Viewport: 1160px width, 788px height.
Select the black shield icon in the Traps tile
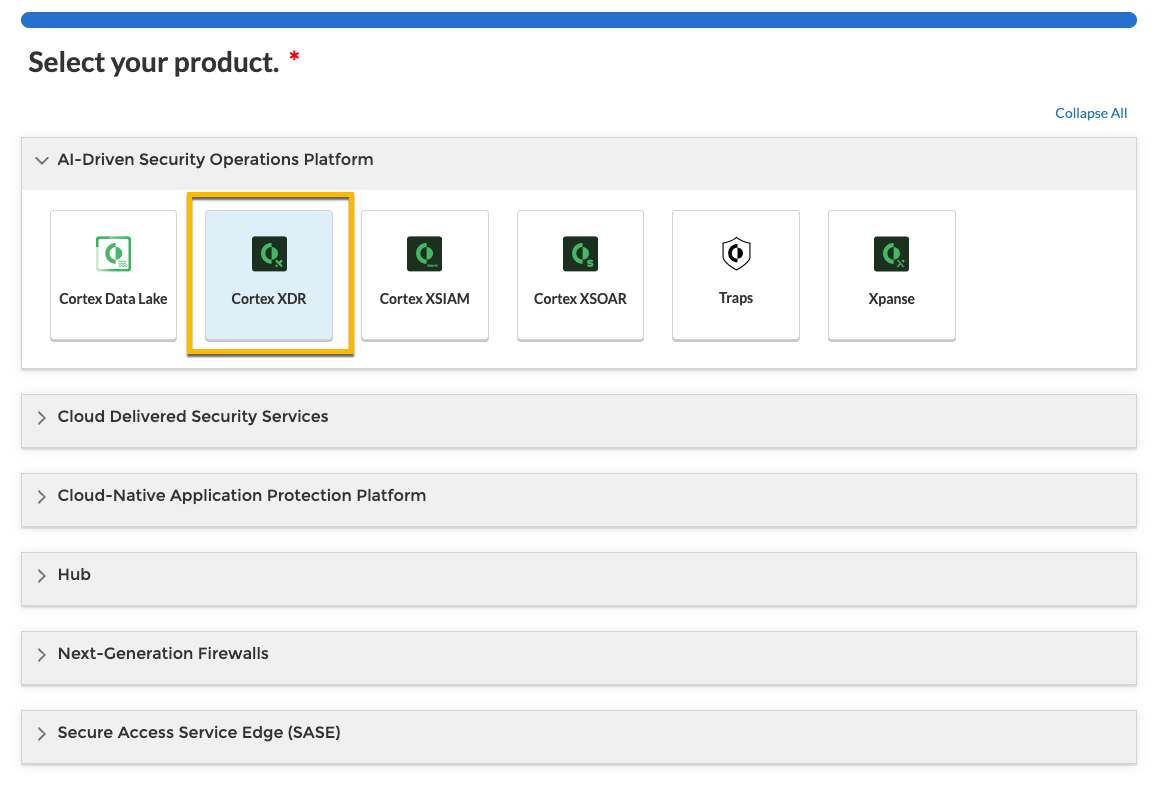[x=736, y=253]
